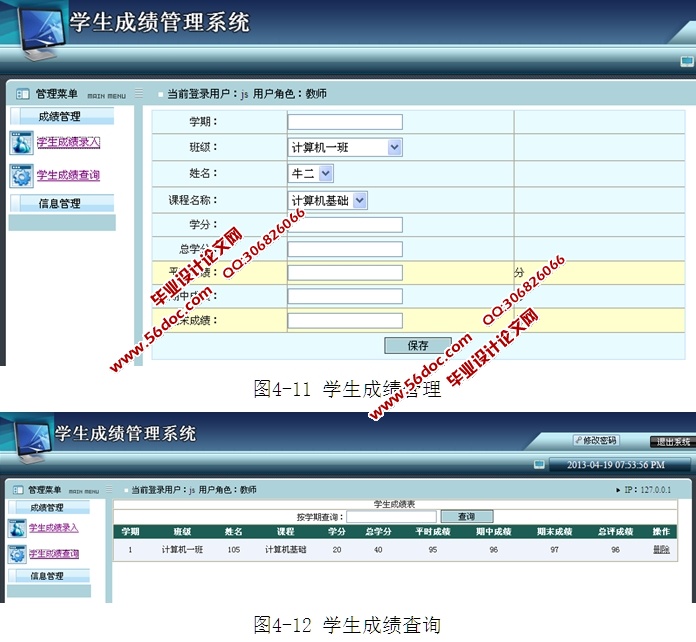Open the 学生成绩查询 link in Figure 4-12
696x642 pixels.
click(x=54, y=554)
